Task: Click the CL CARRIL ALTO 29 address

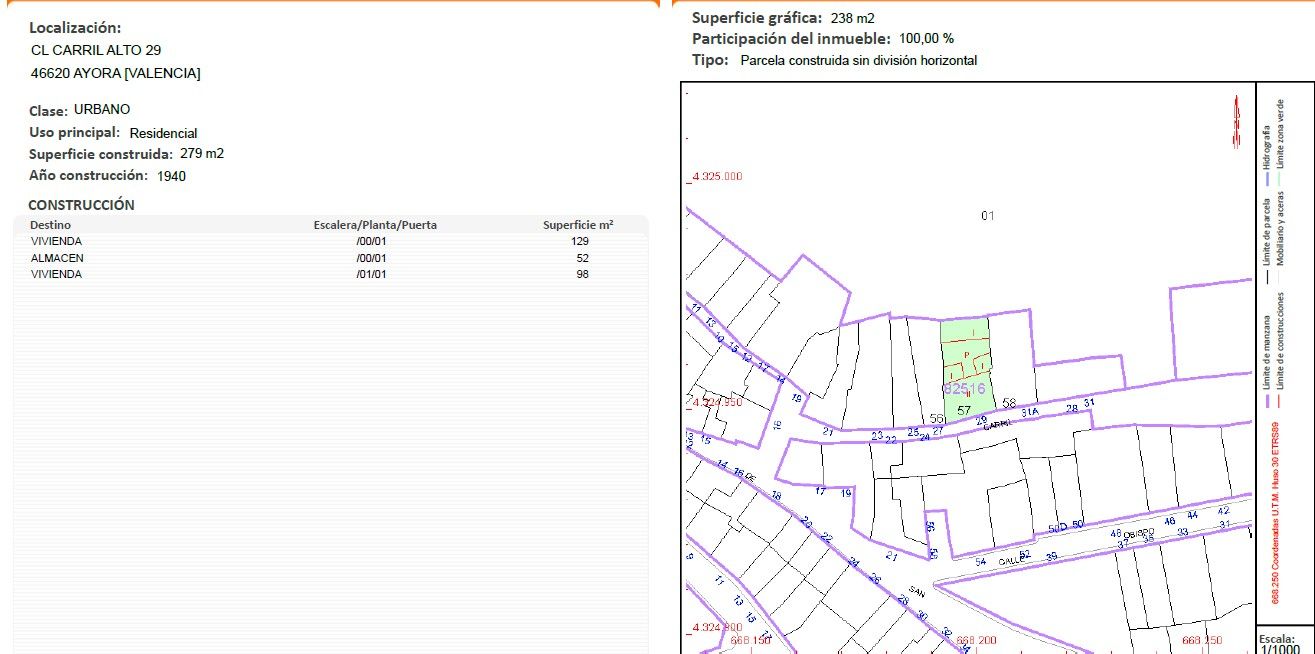Action: pyautogui.click(x=96, y=49)
